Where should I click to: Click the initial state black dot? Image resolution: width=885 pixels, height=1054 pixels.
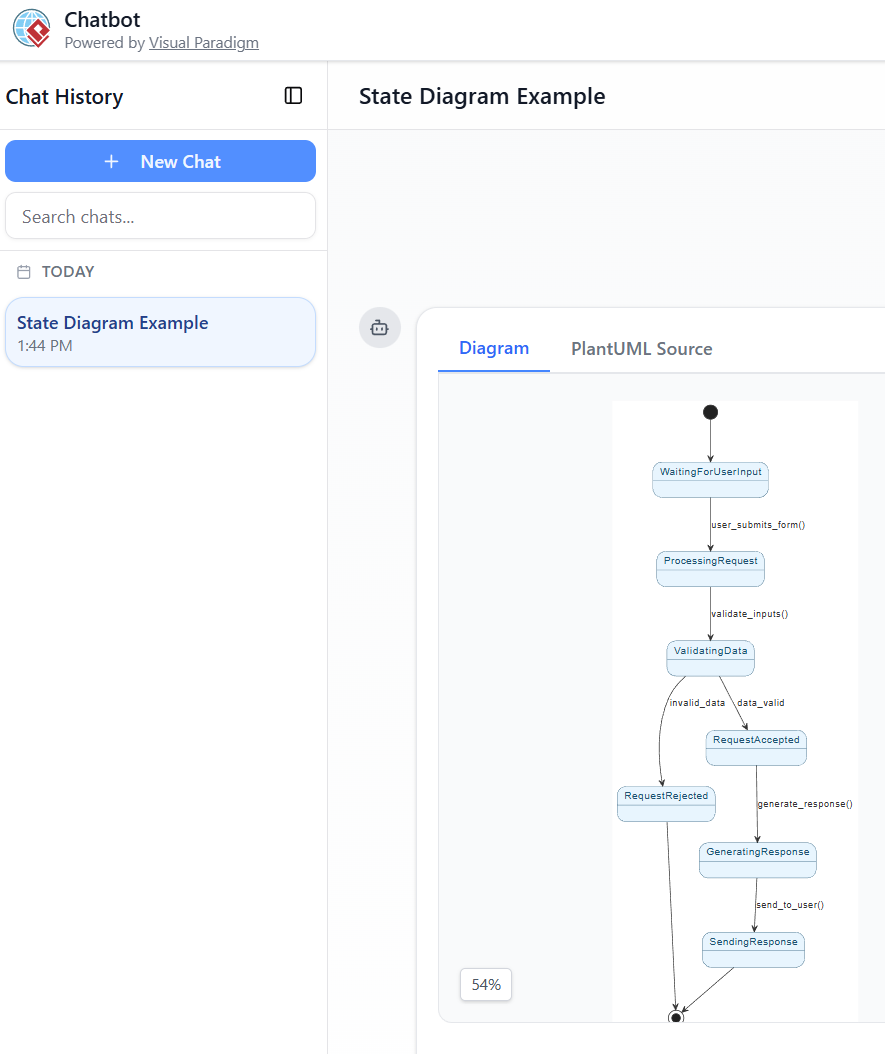[710, 412]
